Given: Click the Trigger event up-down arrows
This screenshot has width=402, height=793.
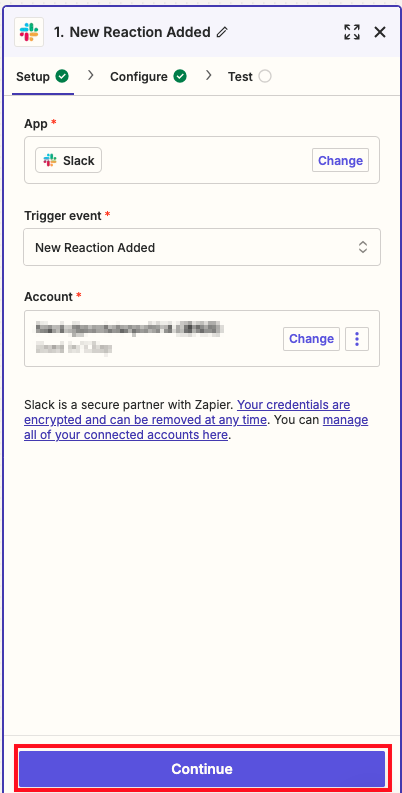Looking at the screenshot, I should 363,247.
